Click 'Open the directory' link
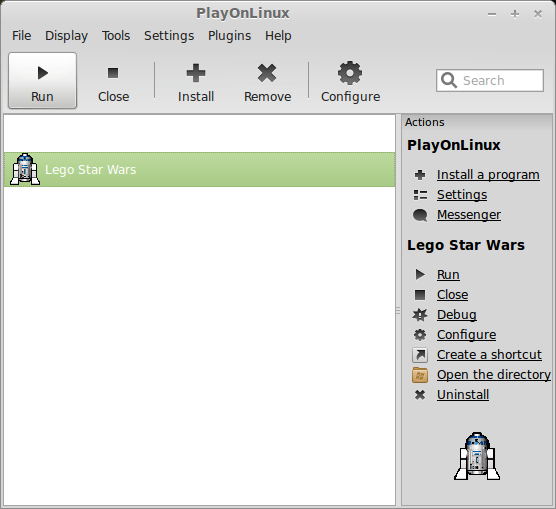The image size is (556, 509). coord(494,375)
